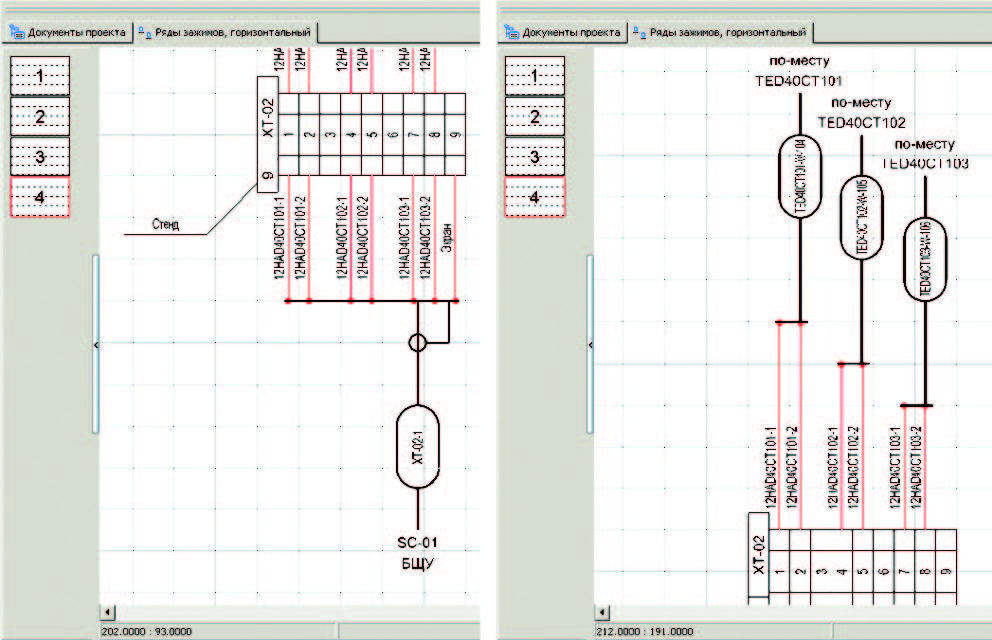
Task: Choose page thumbnail 4 in right pane
Action: click(535, 198)
